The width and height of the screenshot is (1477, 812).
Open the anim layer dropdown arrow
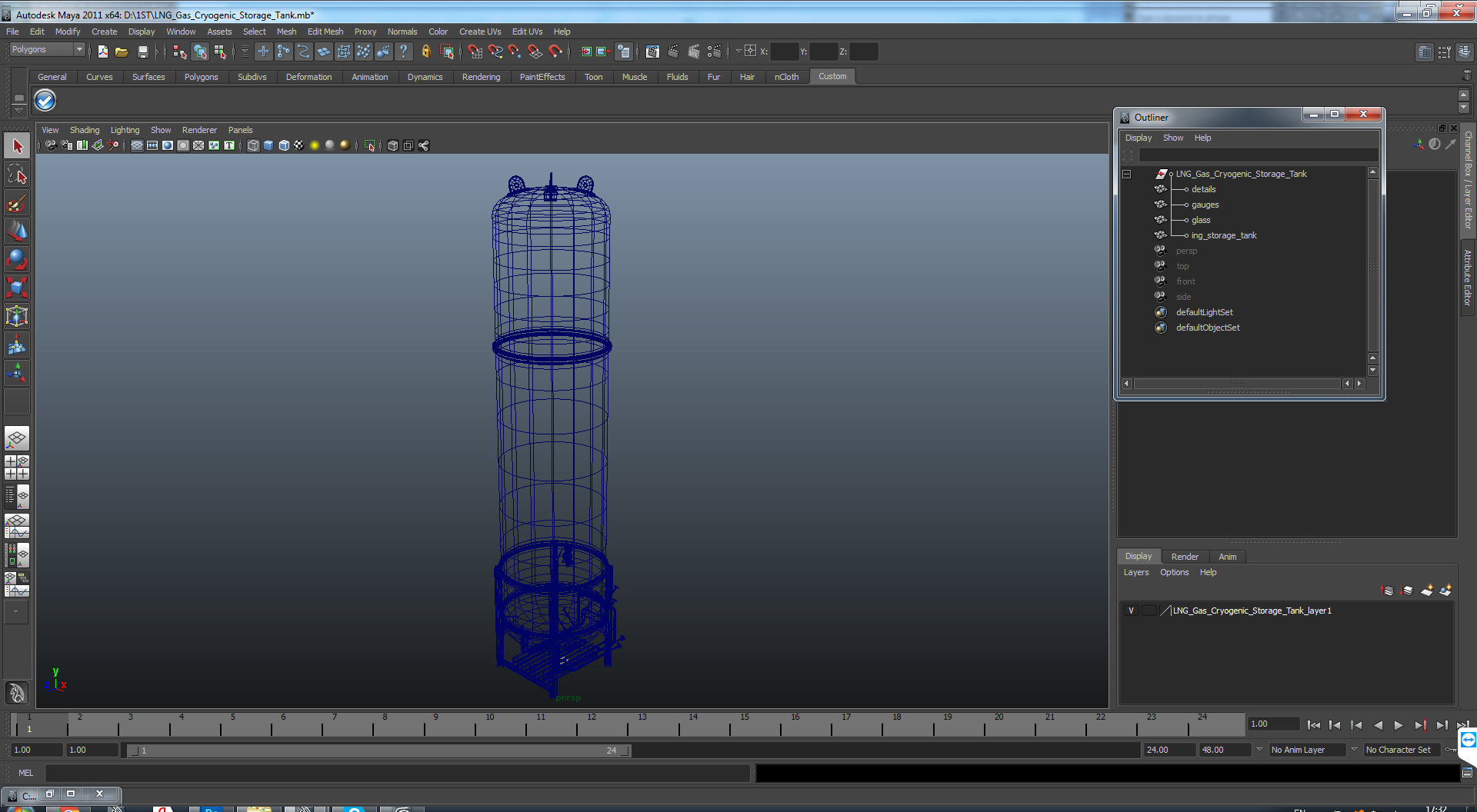point(1259,749)
